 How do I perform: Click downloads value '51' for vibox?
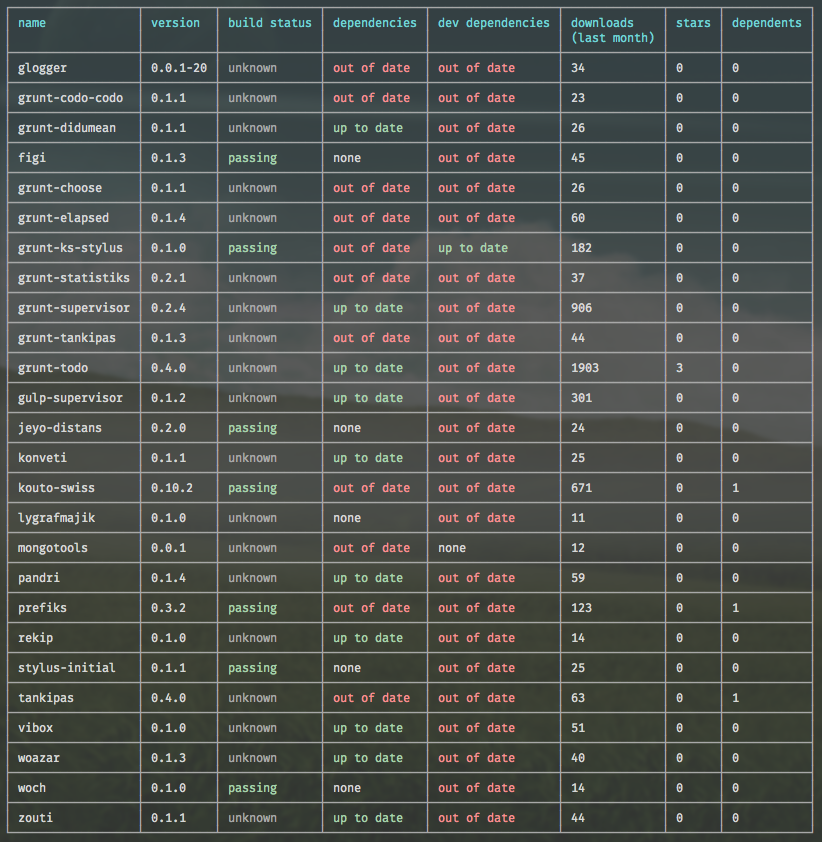coord(578,728)
